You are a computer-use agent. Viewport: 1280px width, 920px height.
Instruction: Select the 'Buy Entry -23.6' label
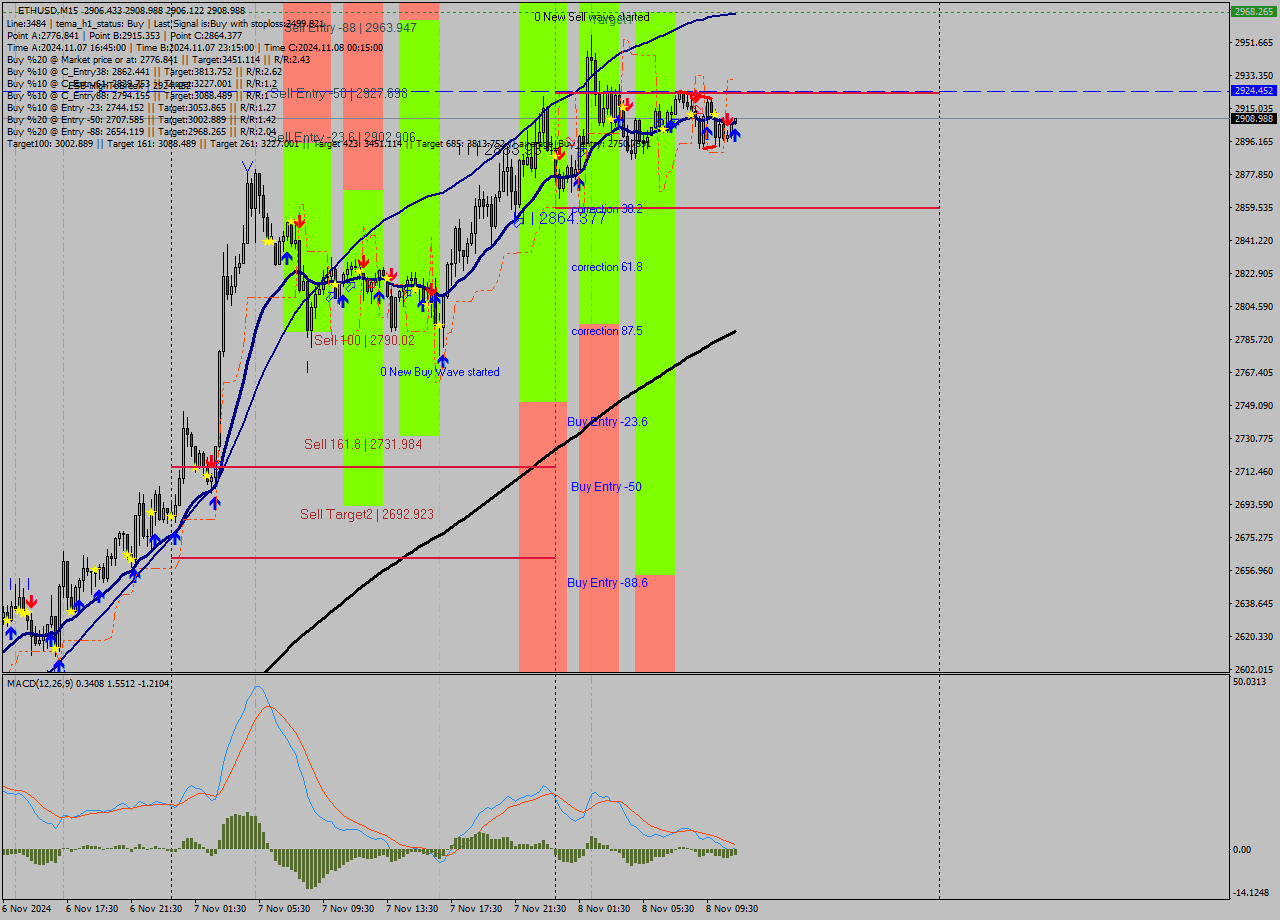(607, 422)
